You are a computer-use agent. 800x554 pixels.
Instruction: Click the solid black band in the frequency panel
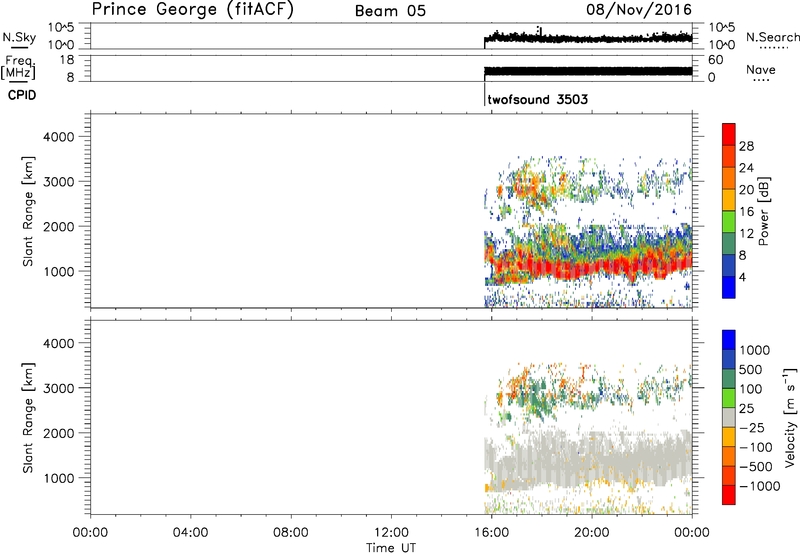pyautogui.click(x=588, y=71)
